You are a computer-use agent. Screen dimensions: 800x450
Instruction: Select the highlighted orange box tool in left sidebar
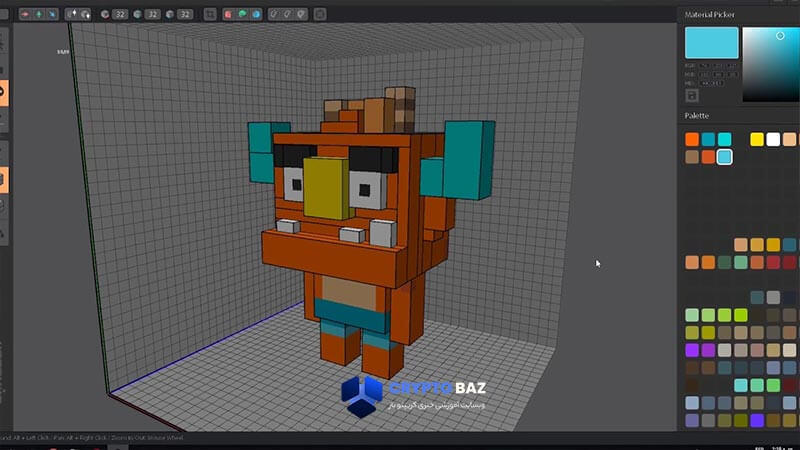[x=4, y=180]
